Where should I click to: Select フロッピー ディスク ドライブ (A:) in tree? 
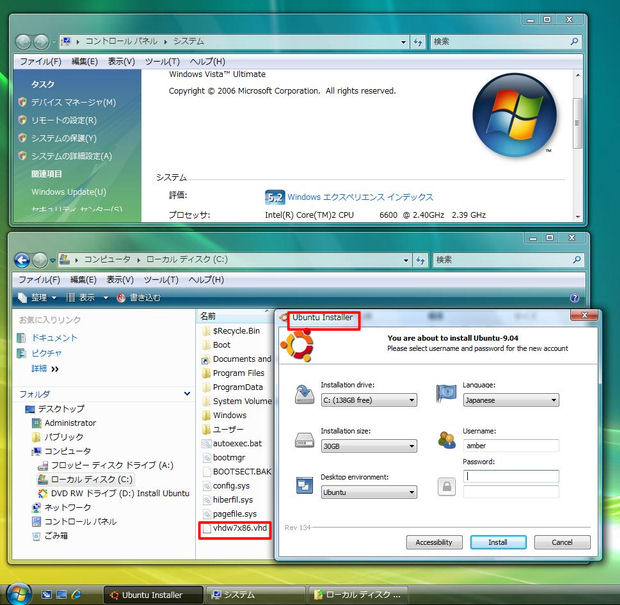tap(112, 465)
